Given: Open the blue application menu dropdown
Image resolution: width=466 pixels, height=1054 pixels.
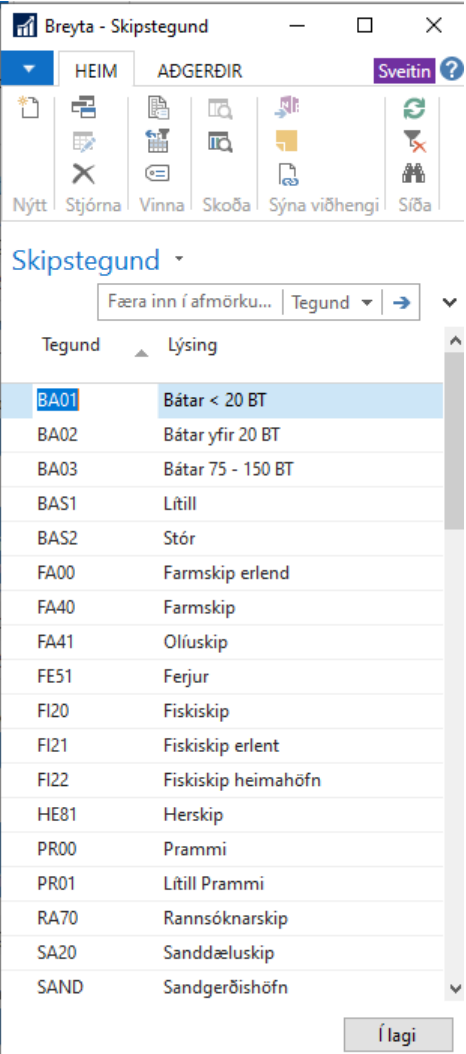Looking at the screenshot, I should (28, 69).
